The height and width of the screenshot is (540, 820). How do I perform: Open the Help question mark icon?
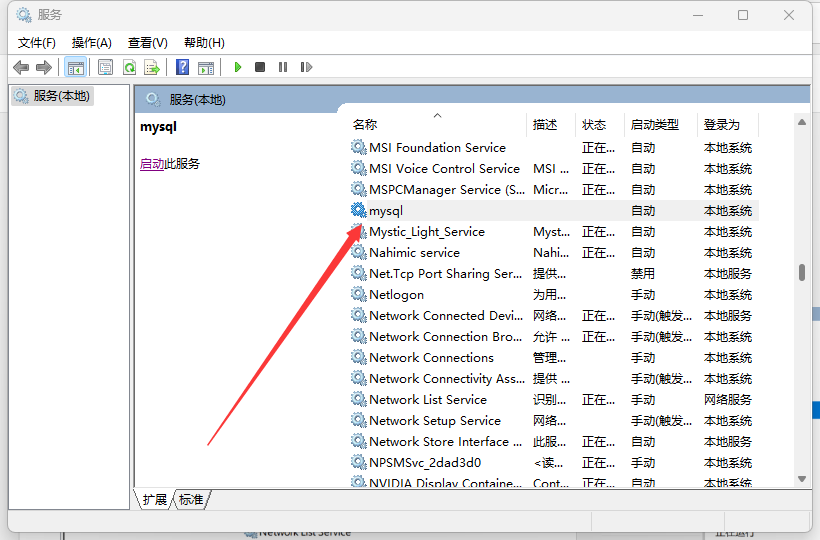183,67
